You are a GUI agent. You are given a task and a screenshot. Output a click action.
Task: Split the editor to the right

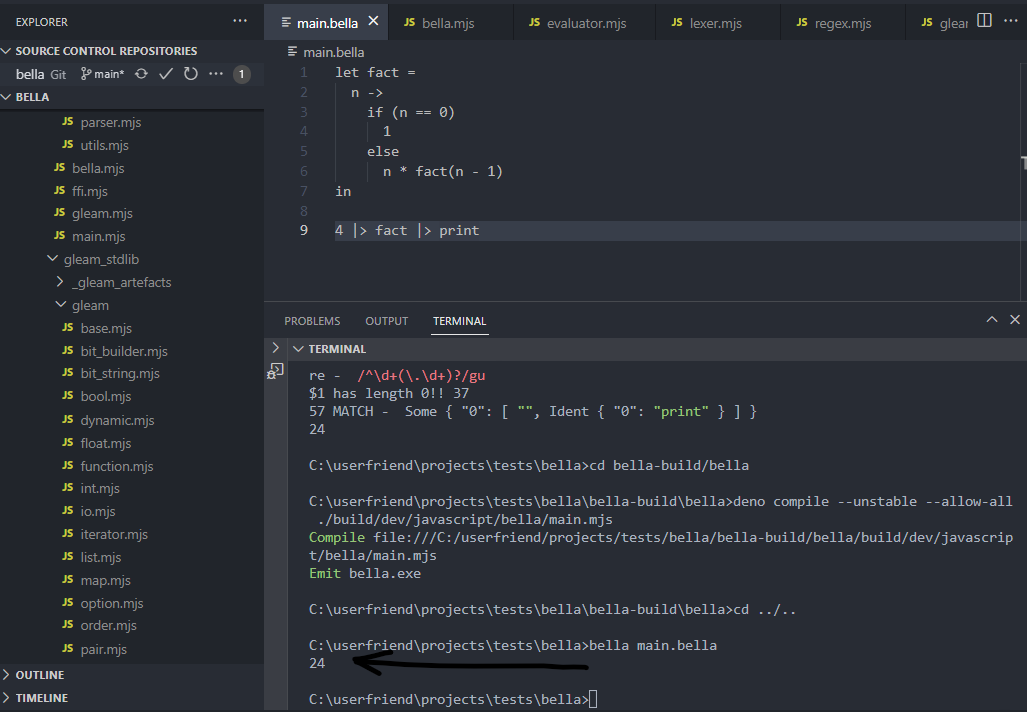984,20
